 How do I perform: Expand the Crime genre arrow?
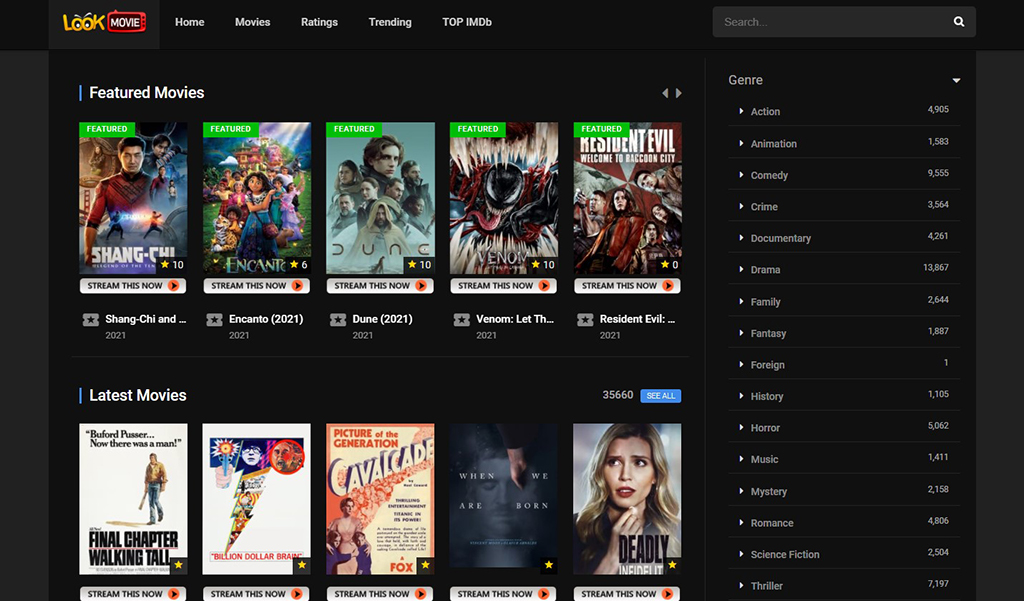pyautogui.click(x=741, y=206)
